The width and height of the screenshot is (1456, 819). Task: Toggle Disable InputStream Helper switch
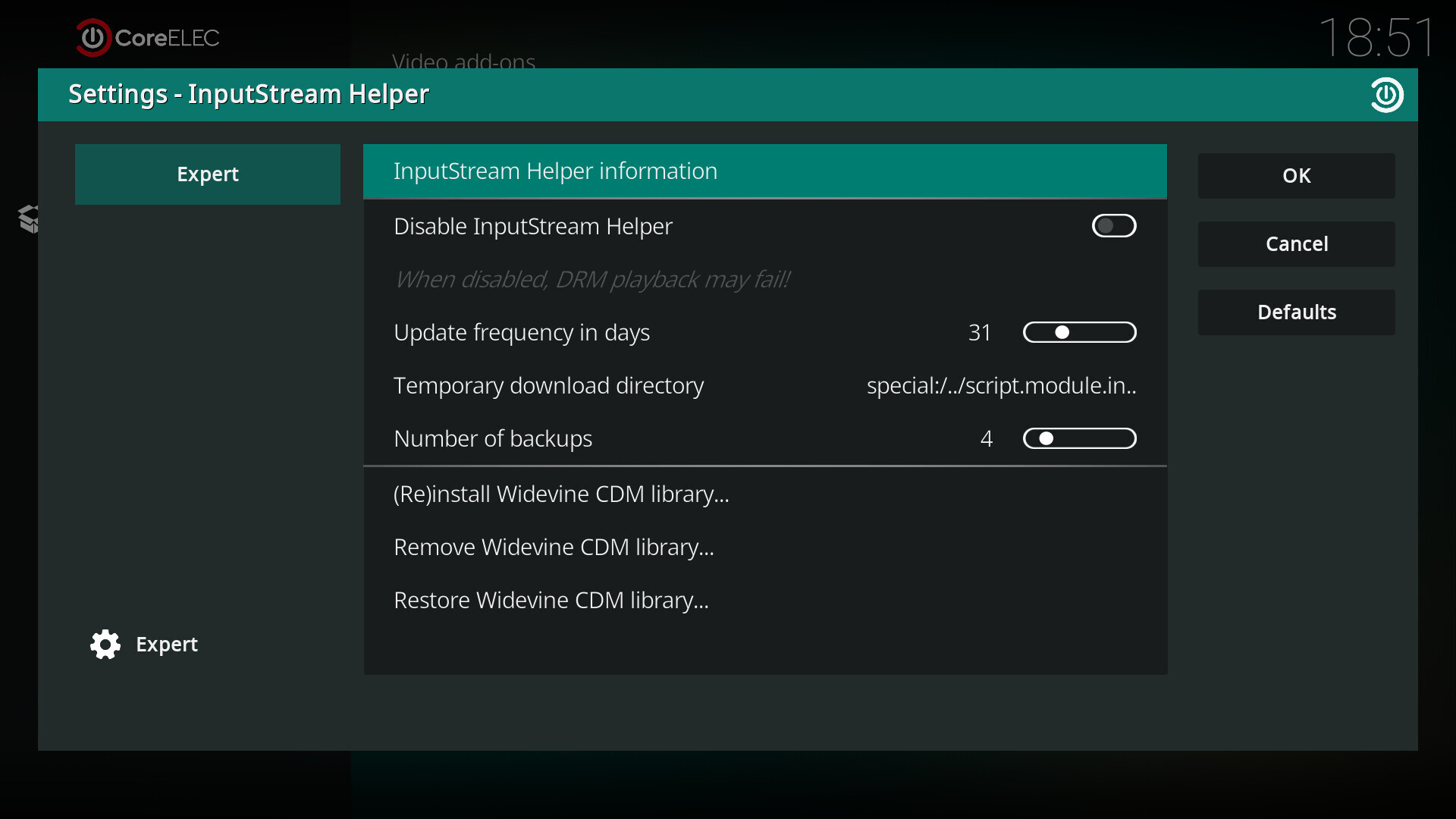pyautogui.click(x=1113, y=226)
